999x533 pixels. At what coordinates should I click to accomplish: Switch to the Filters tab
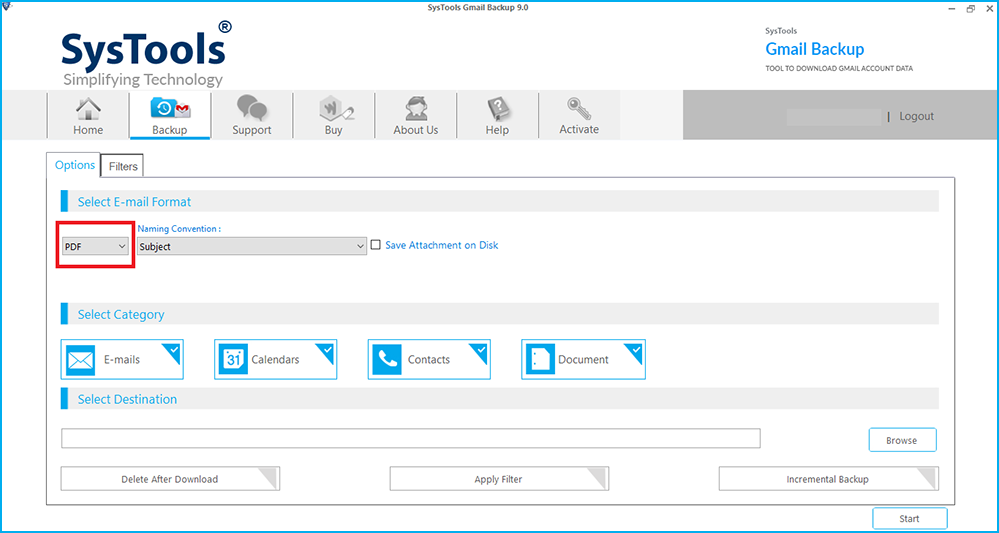tap(123, 166)
